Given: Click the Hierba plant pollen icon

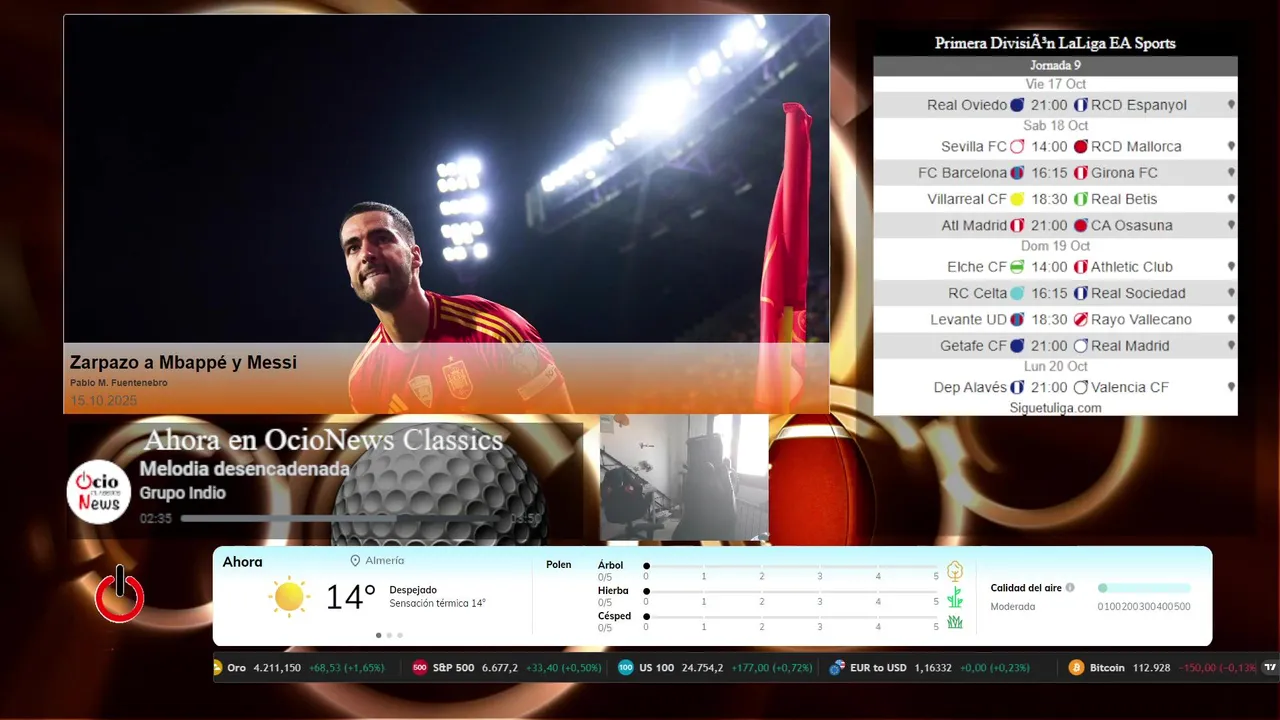Looking at the screenshot, I should click(x=955, y=597).
